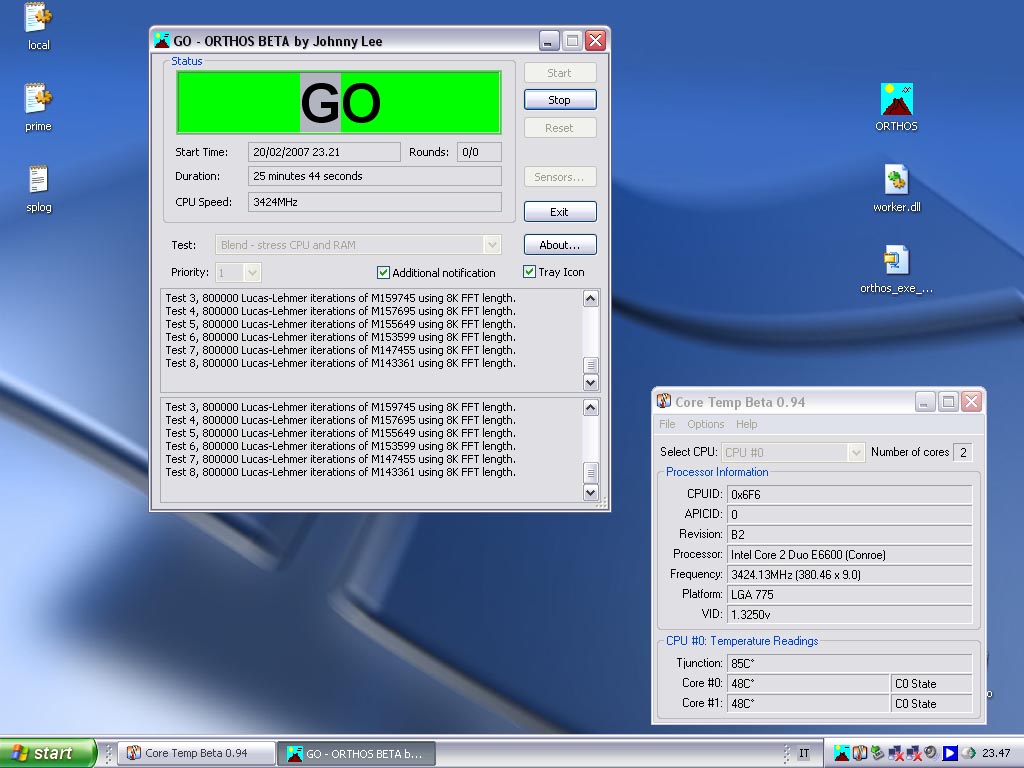The width and height of the screenshot is (1024, 768).
Task: Click the Core #1 C0 State field
Action: click(931, 703)
